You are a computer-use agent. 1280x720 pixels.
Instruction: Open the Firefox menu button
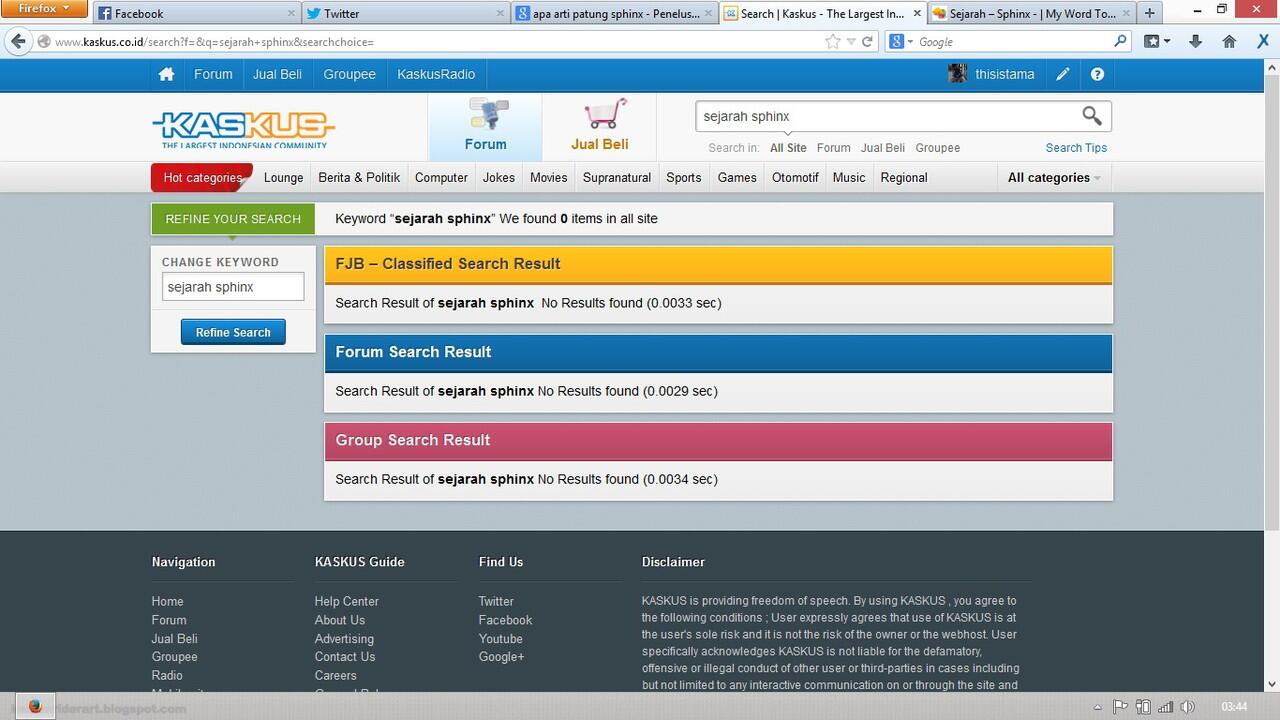[x=44, y=9]
